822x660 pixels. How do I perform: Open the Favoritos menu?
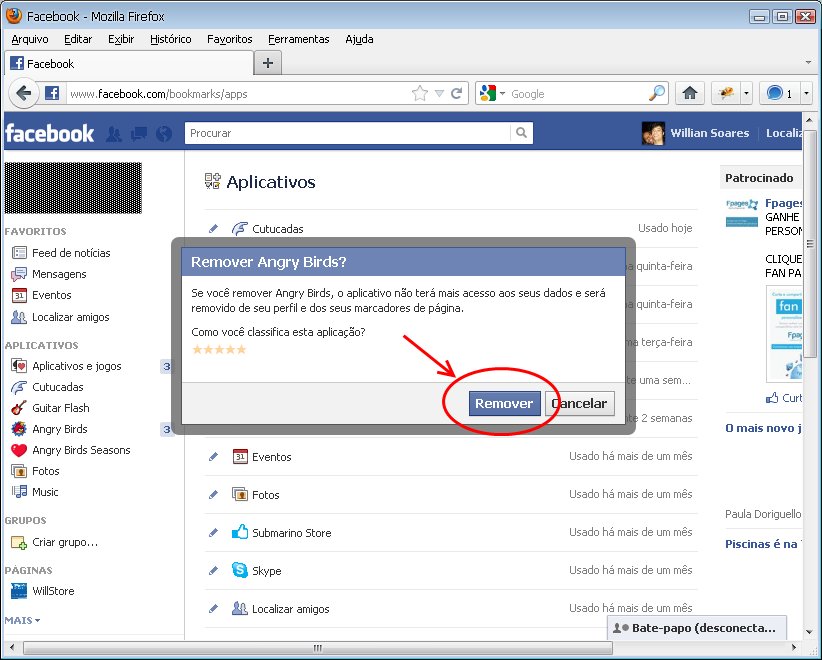tap(229, 39)
